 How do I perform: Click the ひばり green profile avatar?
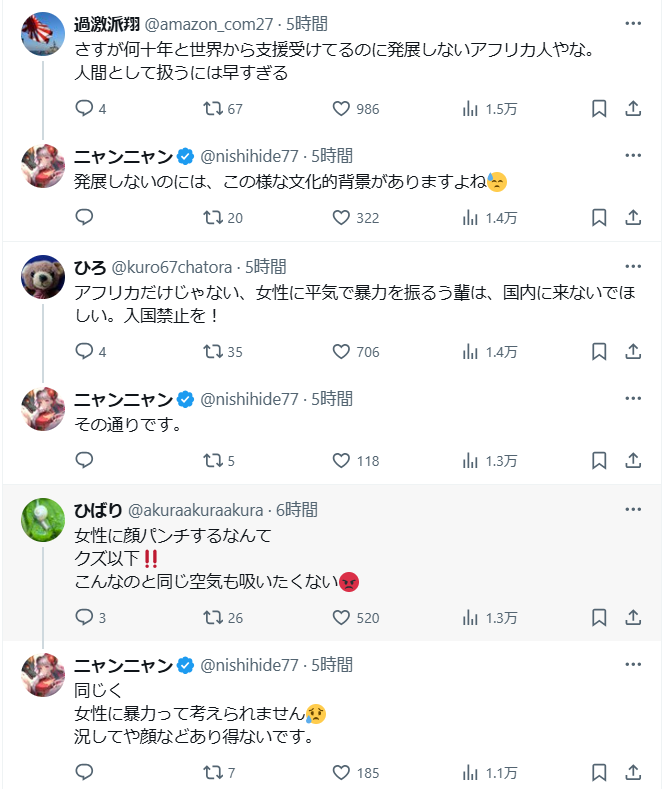click(43, 520)
